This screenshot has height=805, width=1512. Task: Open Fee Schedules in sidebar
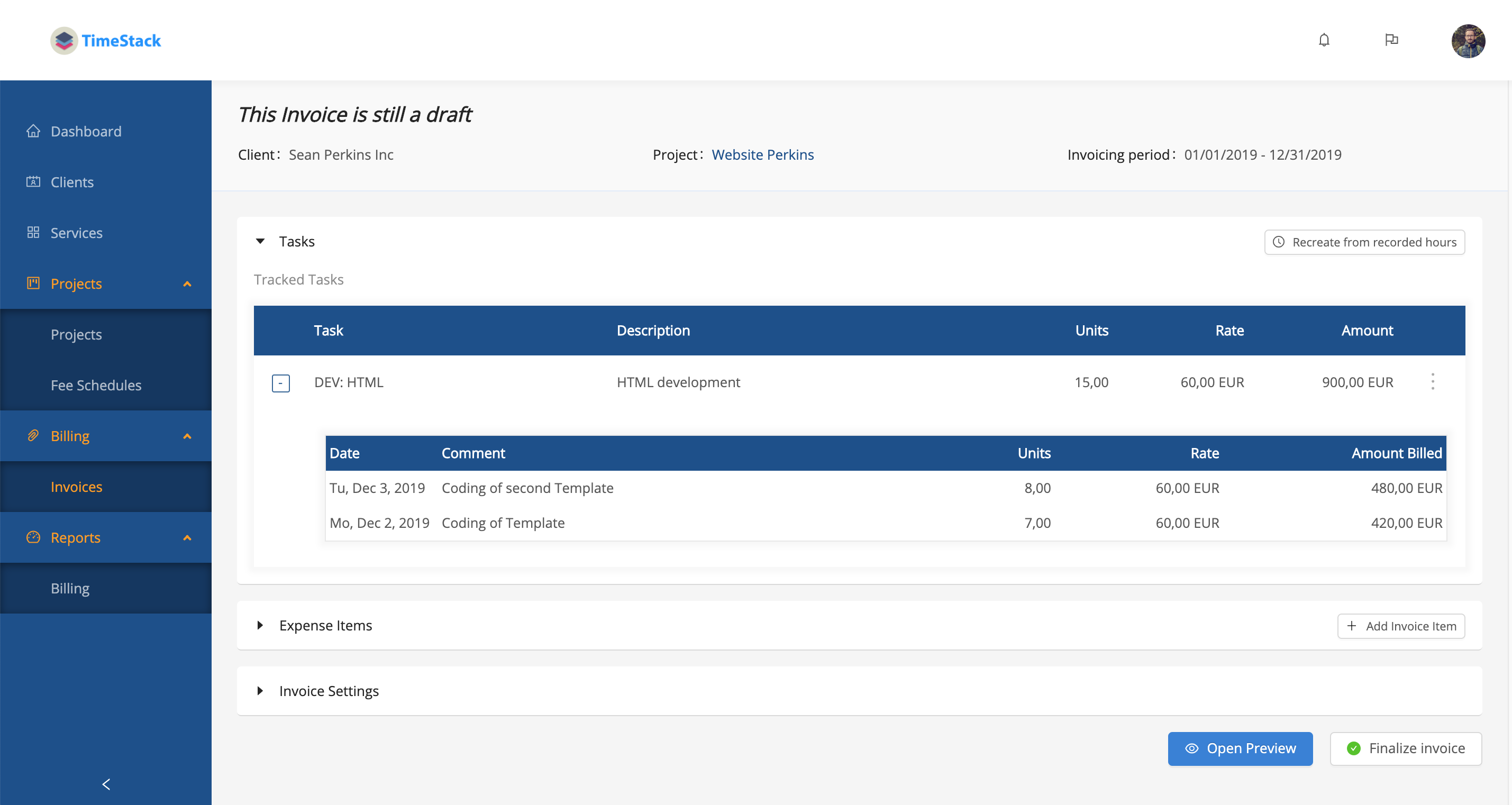[x=96, y=385]
